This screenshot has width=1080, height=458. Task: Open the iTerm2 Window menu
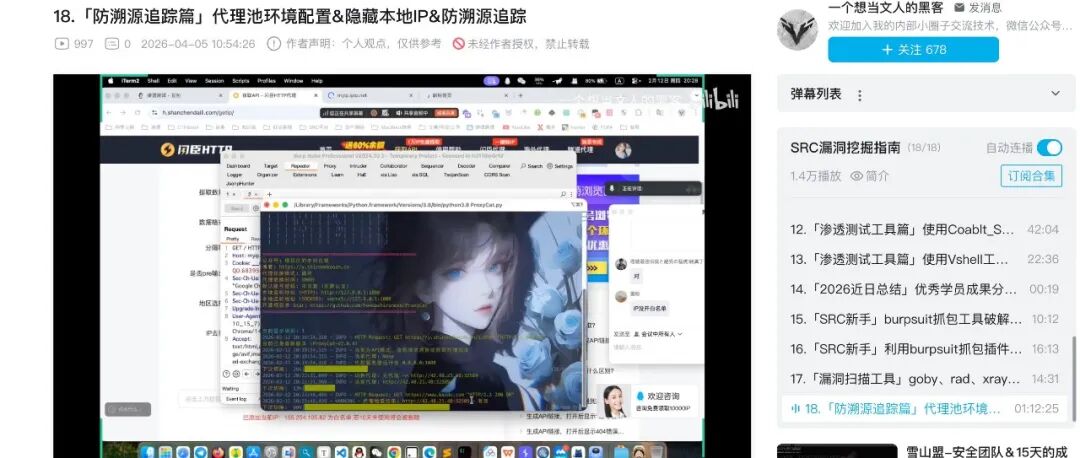click(293, 81)
